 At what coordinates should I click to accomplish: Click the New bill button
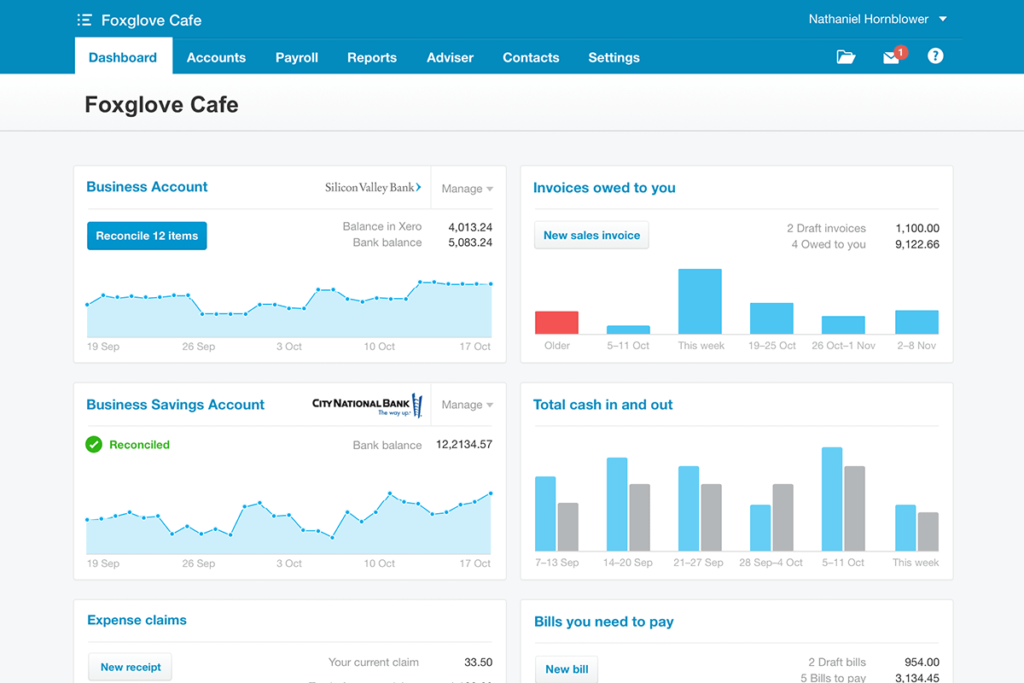(x=566, y=669)
